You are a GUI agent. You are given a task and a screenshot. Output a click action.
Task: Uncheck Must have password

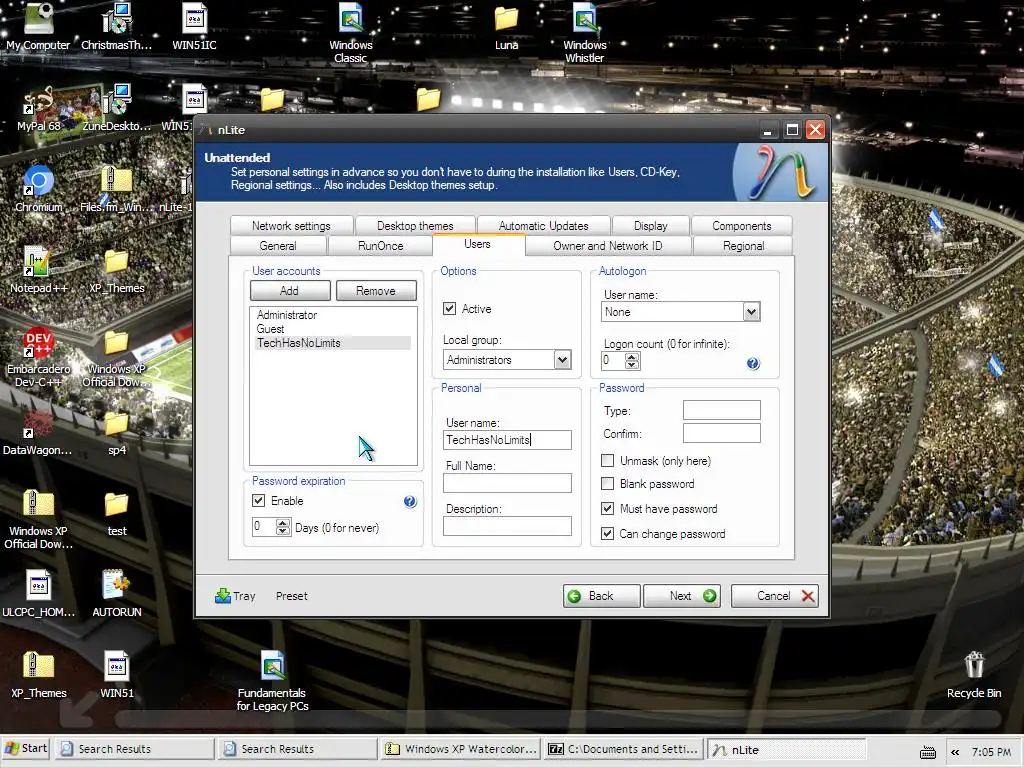(607, 509)
